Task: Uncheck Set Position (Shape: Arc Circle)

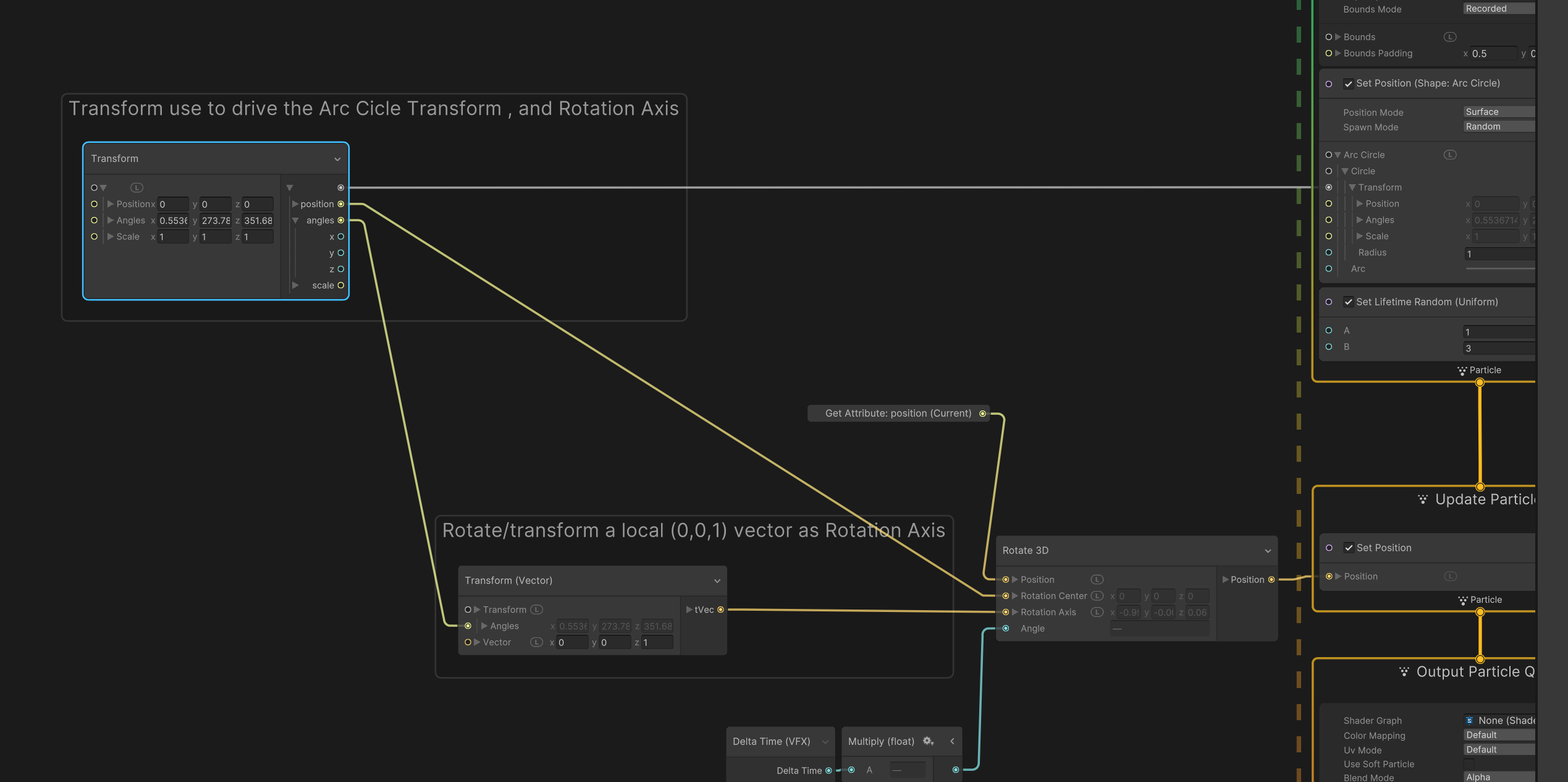Action: point(1349,83)
